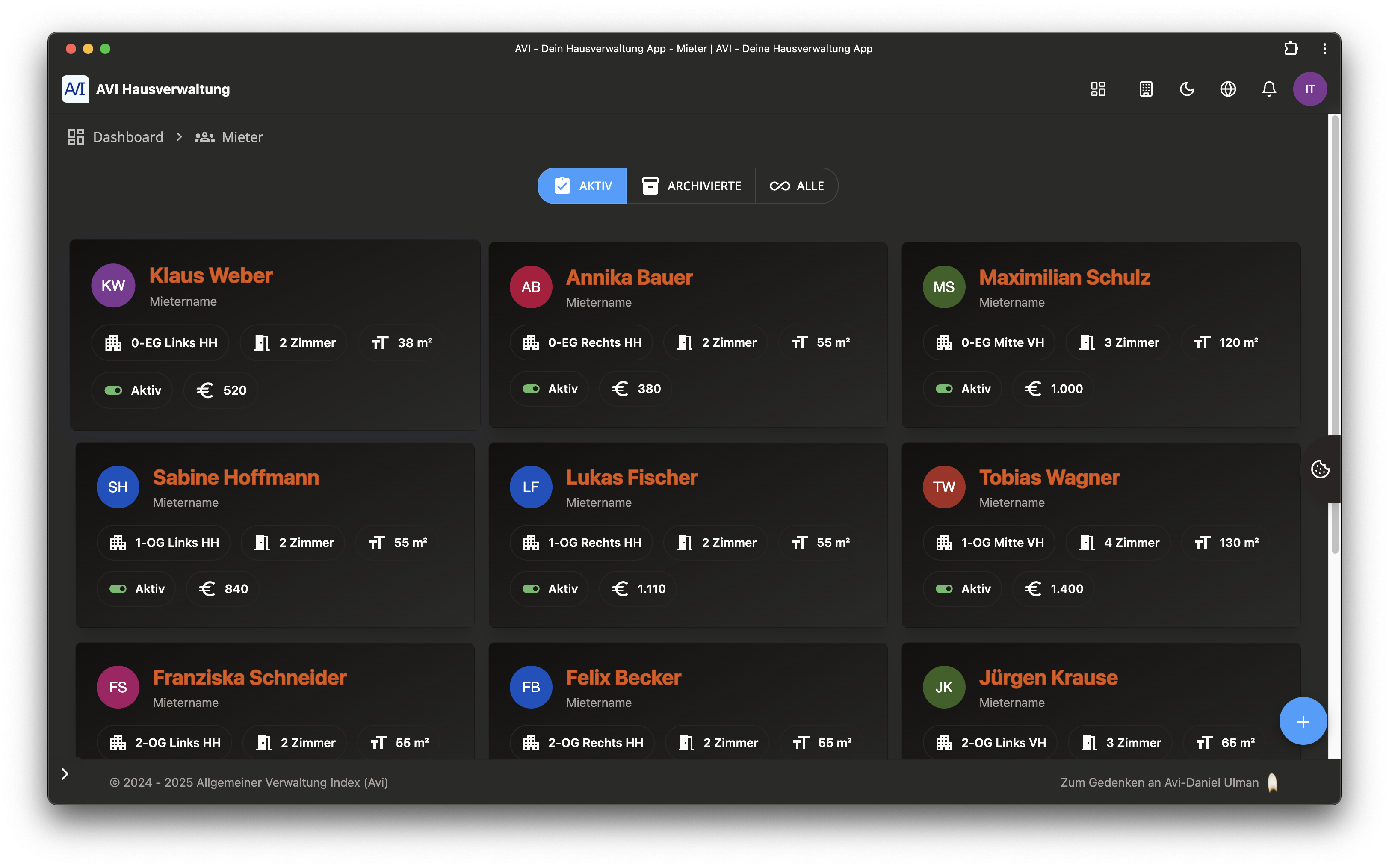This screenshot has width=1389, height=868.
Task: Toggle Aktiv switch on Klaus Weber card
Action: click(x=113, y=390)
